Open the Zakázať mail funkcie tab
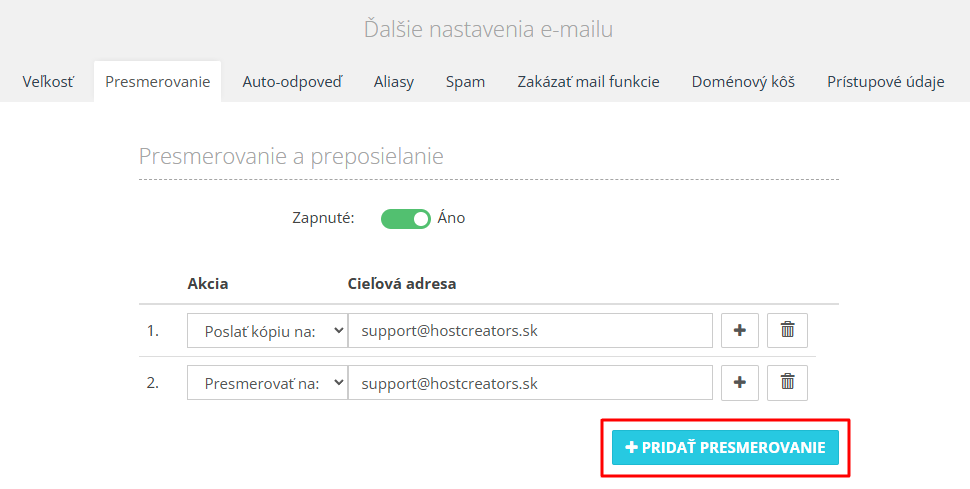Screen dimensions: 970x489 pyautogui.click(x=588, y=82)
